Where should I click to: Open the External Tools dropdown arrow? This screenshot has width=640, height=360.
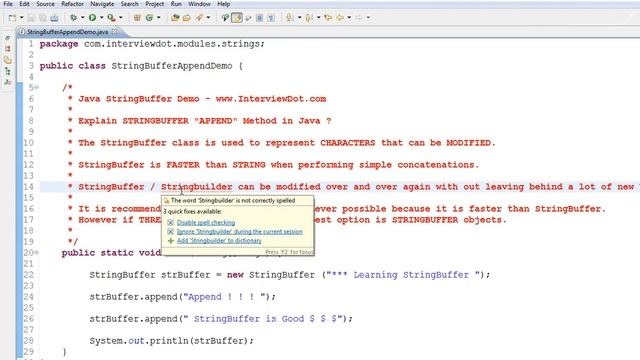tap(120, 18)
